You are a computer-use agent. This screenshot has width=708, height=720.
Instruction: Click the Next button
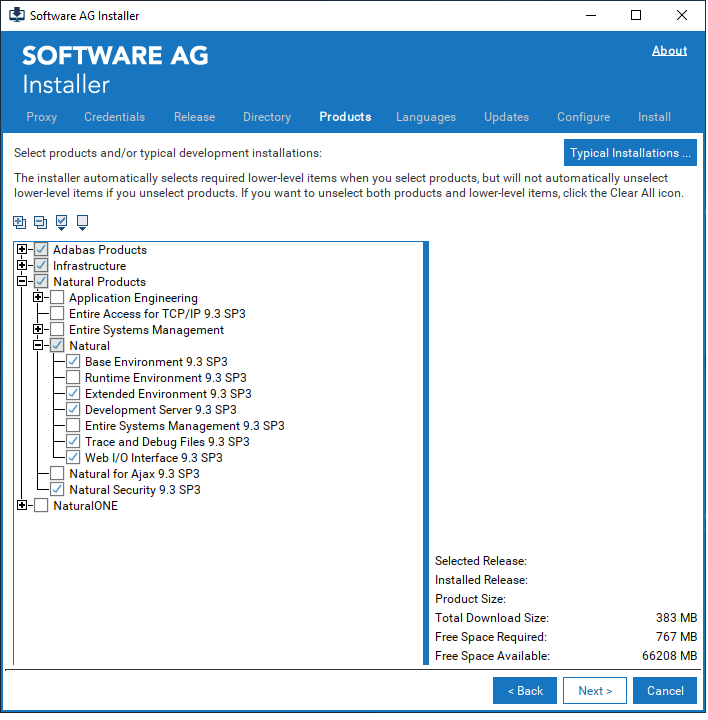coord(595,691)
